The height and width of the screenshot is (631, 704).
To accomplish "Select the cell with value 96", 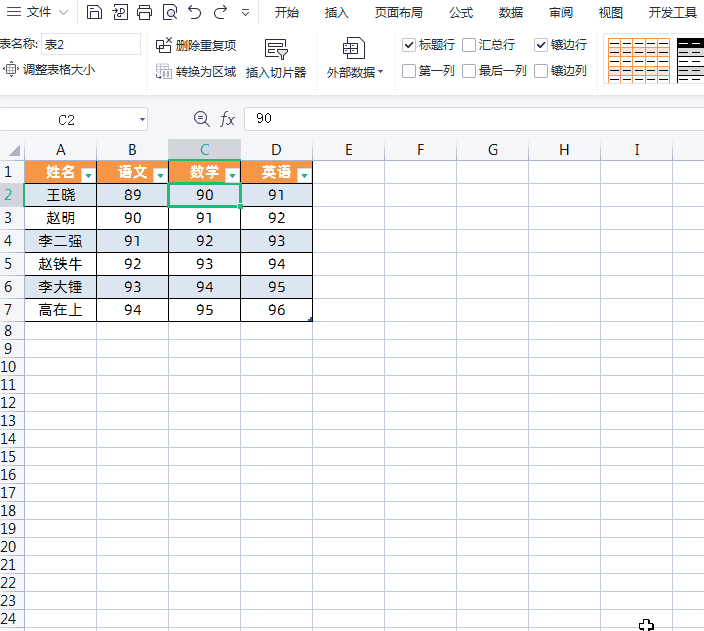I will tap(276, 310).
